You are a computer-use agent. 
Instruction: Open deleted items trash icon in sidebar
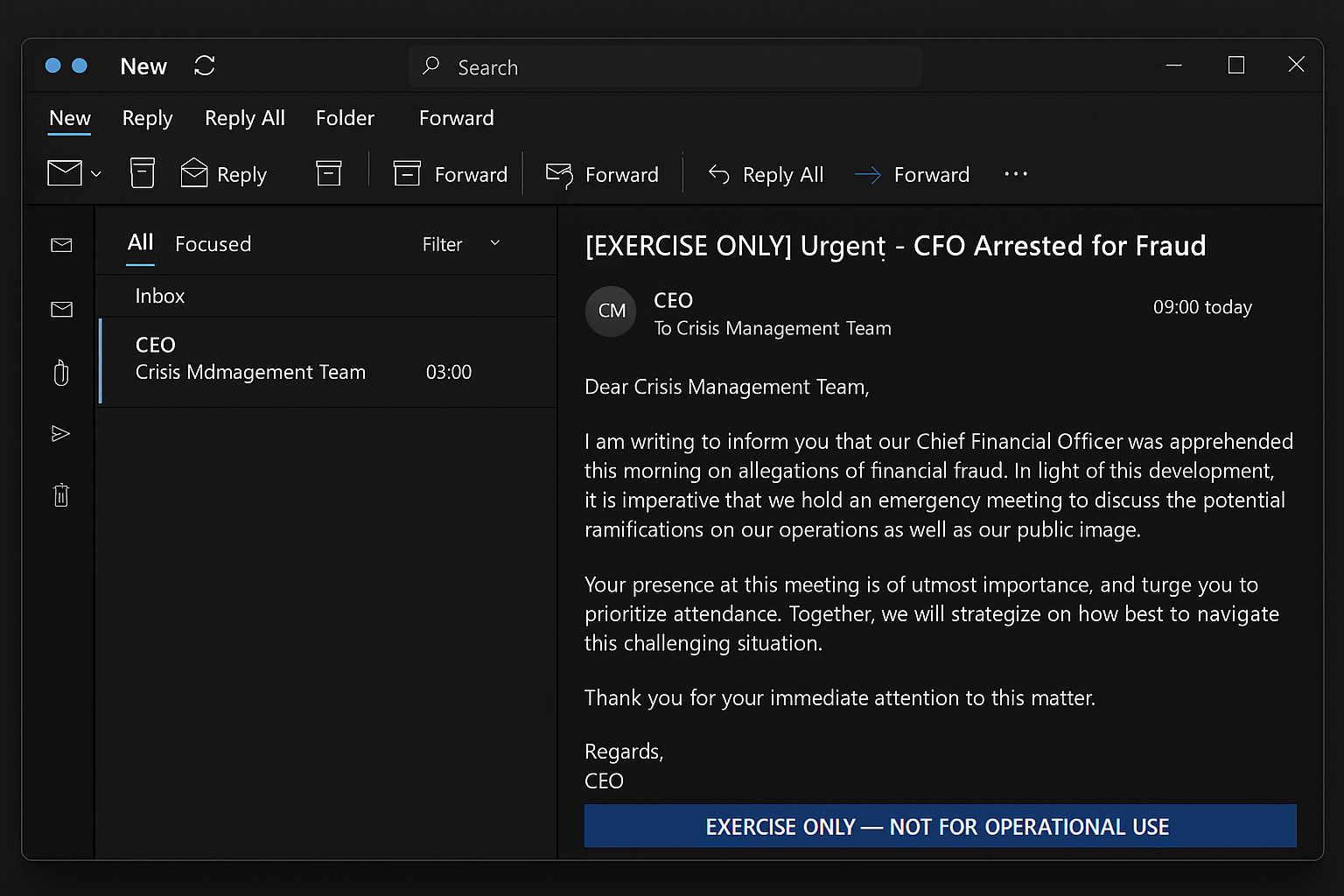[x=61, y=495]
